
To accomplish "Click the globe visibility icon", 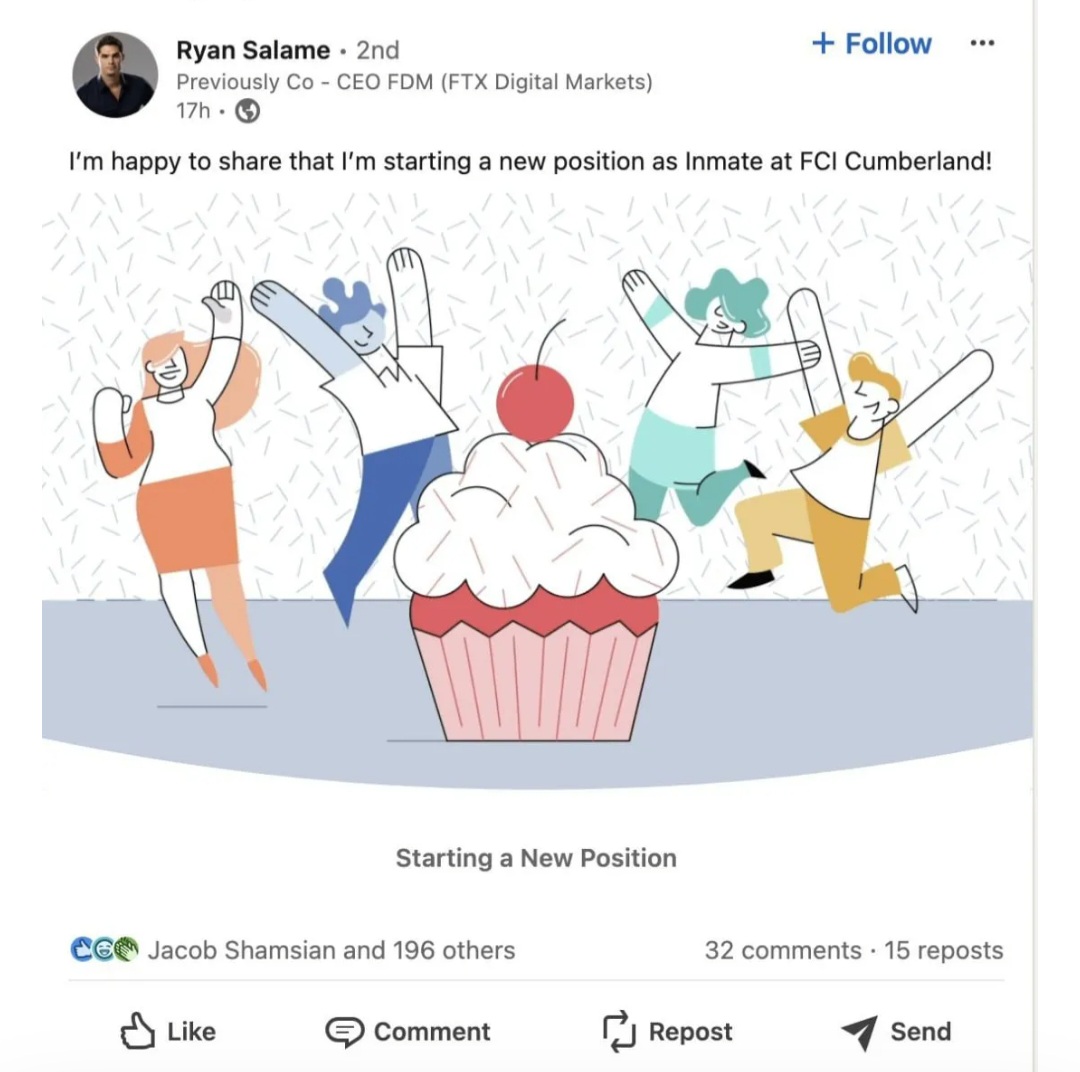I will pyautogui.click(x=247, y=111).
